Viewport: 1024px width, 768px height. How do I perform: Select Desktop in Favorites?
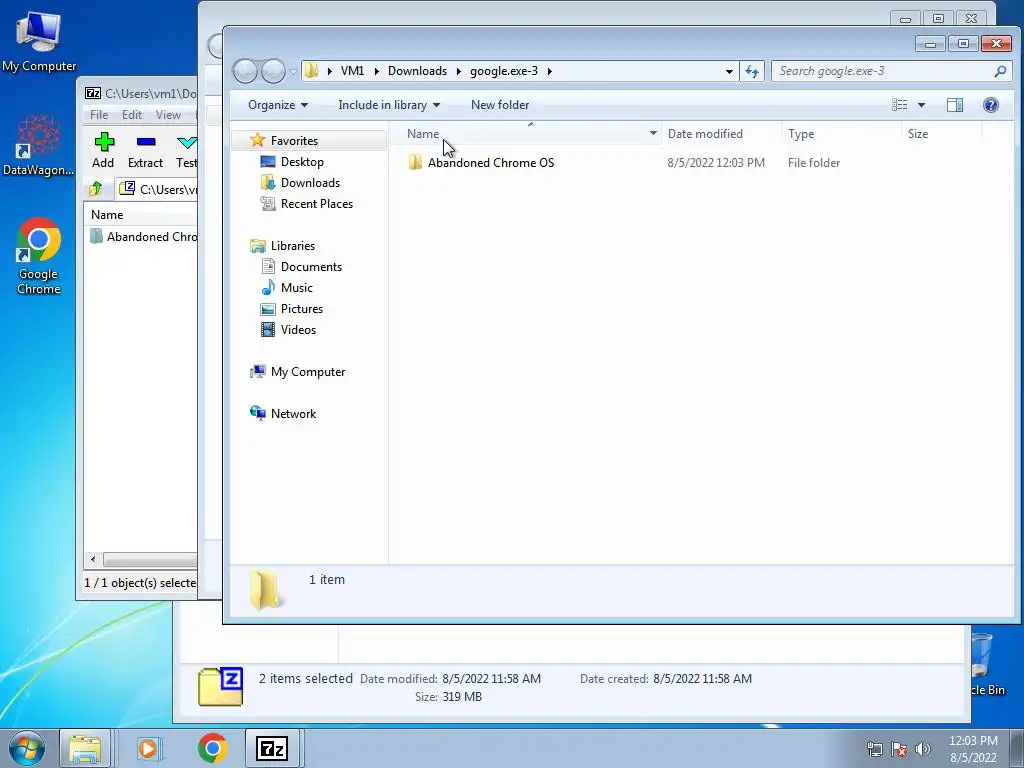(x=302, y=162)
